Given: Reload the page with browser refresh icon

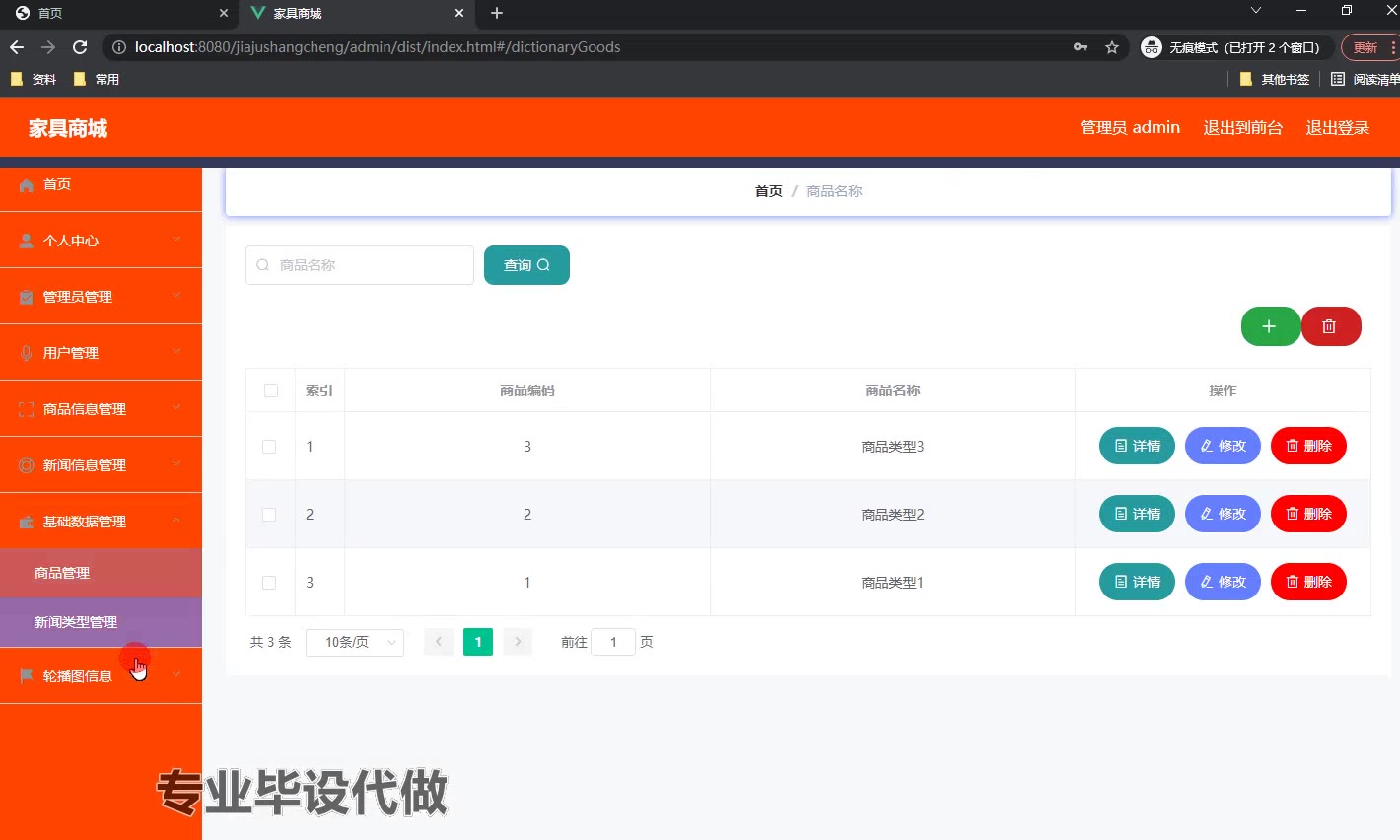Looking at the screenshot, I should pos(80,47).
